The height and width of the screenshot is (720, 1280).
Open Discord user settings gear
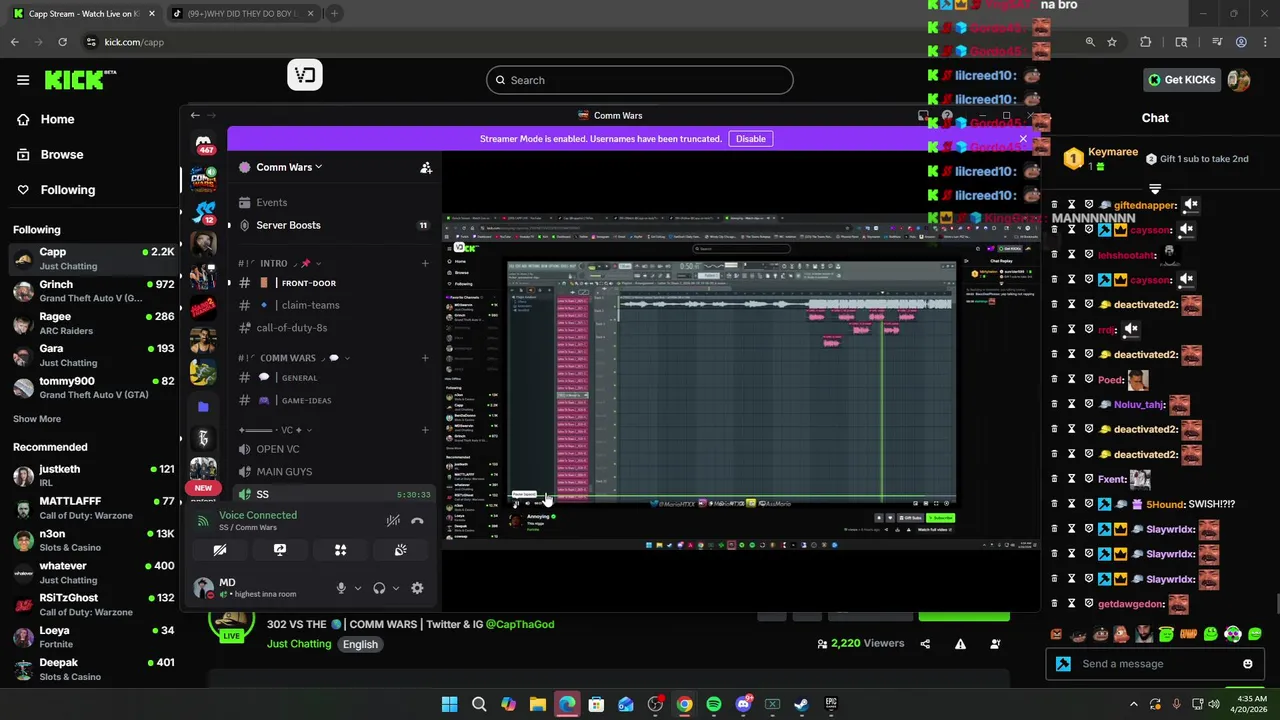(417, 588)
